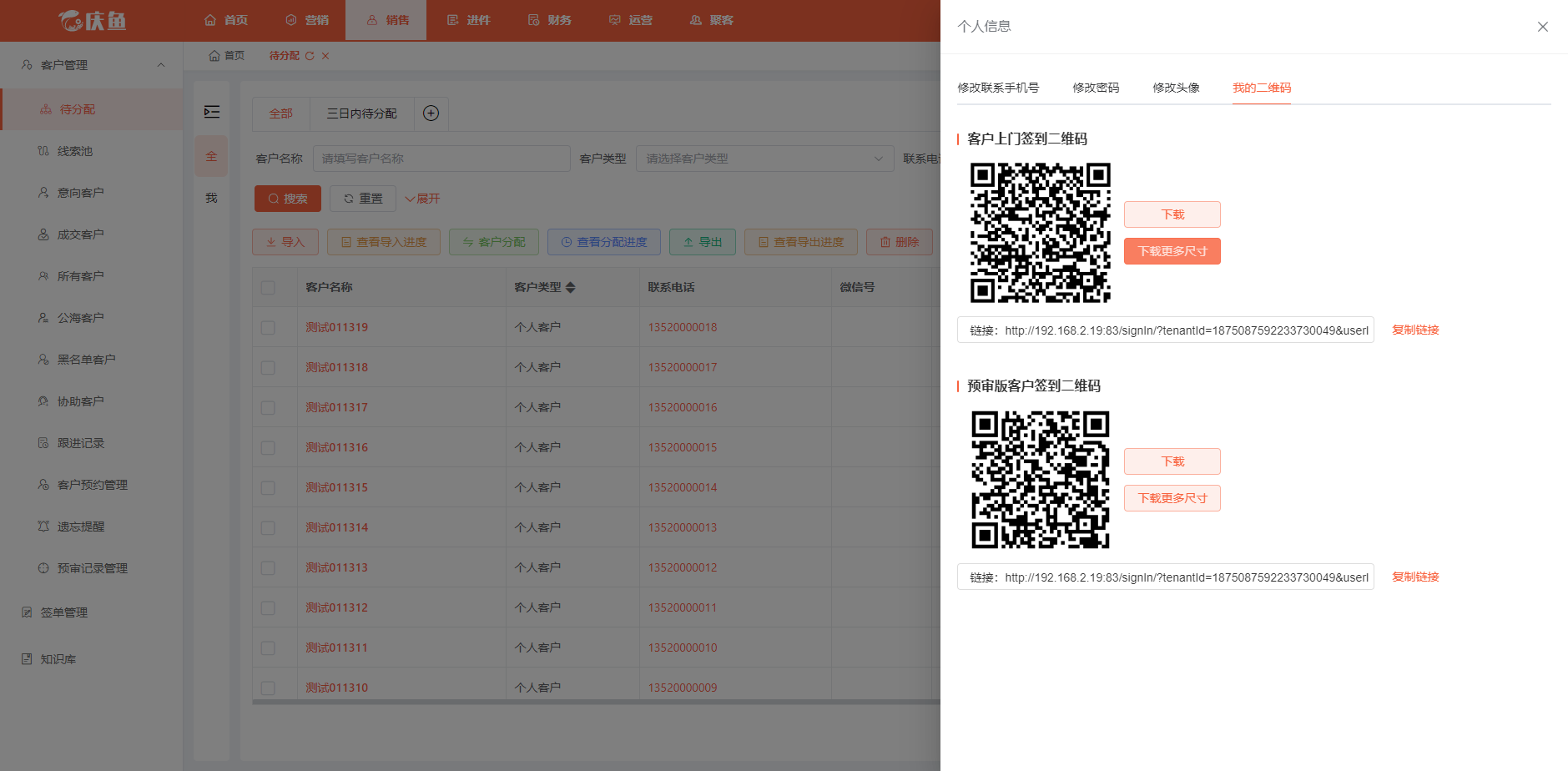Image resolution: width=1568 pixels, height=771 pixels.
Task: Click the 重置 button
Action: (x=363, y=199)
